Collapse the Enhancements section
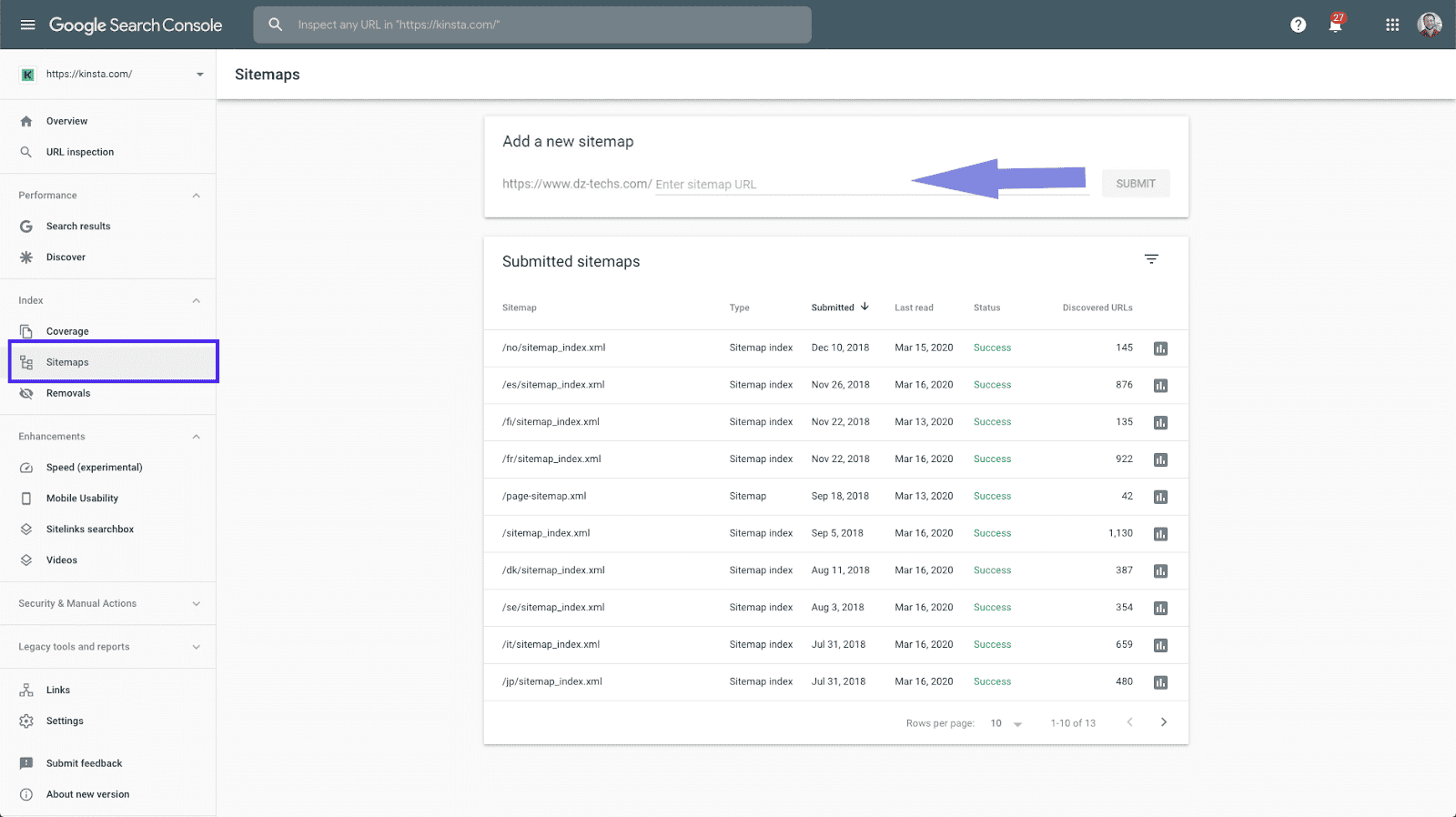 click(x=196, y=437)
